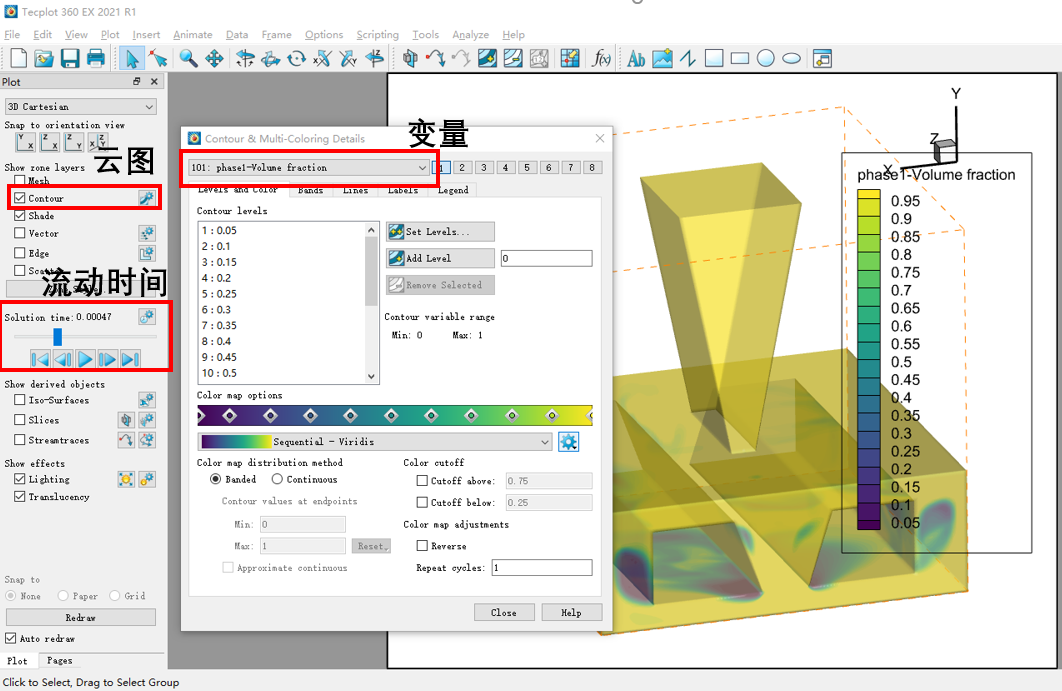The image size is (1062, 691).
Task: Open the 3D Cartesian plot type dropdown
Action: pyautogui.click(x=81, y=106)
